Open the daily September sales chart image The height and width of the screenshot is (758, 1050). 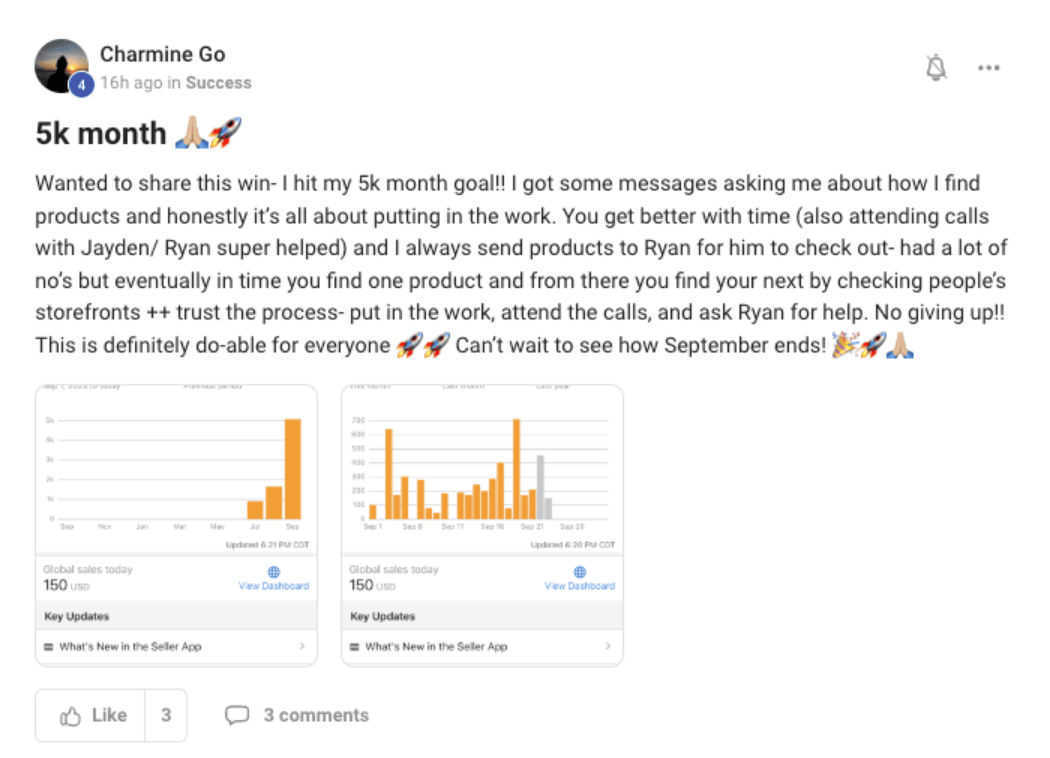point(482,467)
